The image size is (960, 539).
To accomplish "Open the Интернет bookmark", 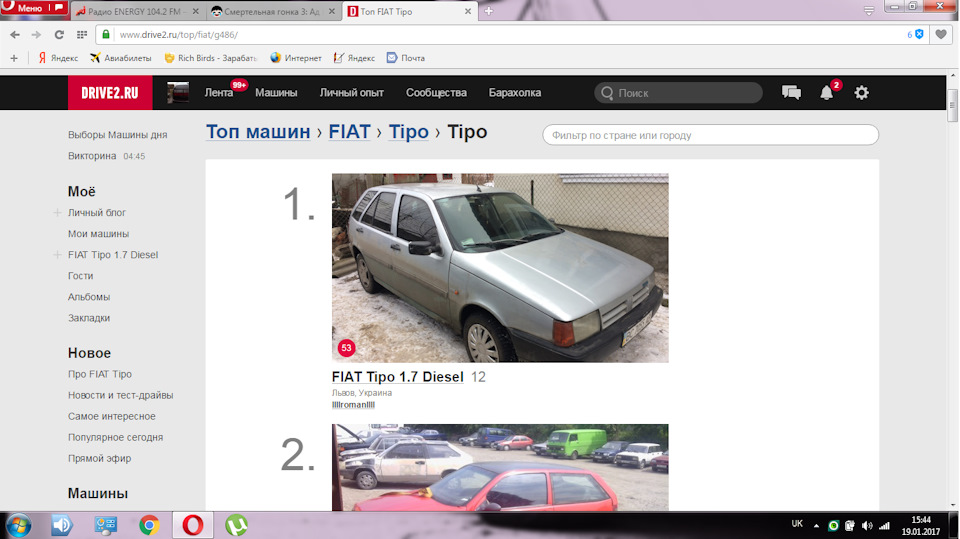I will coord(296,58).
